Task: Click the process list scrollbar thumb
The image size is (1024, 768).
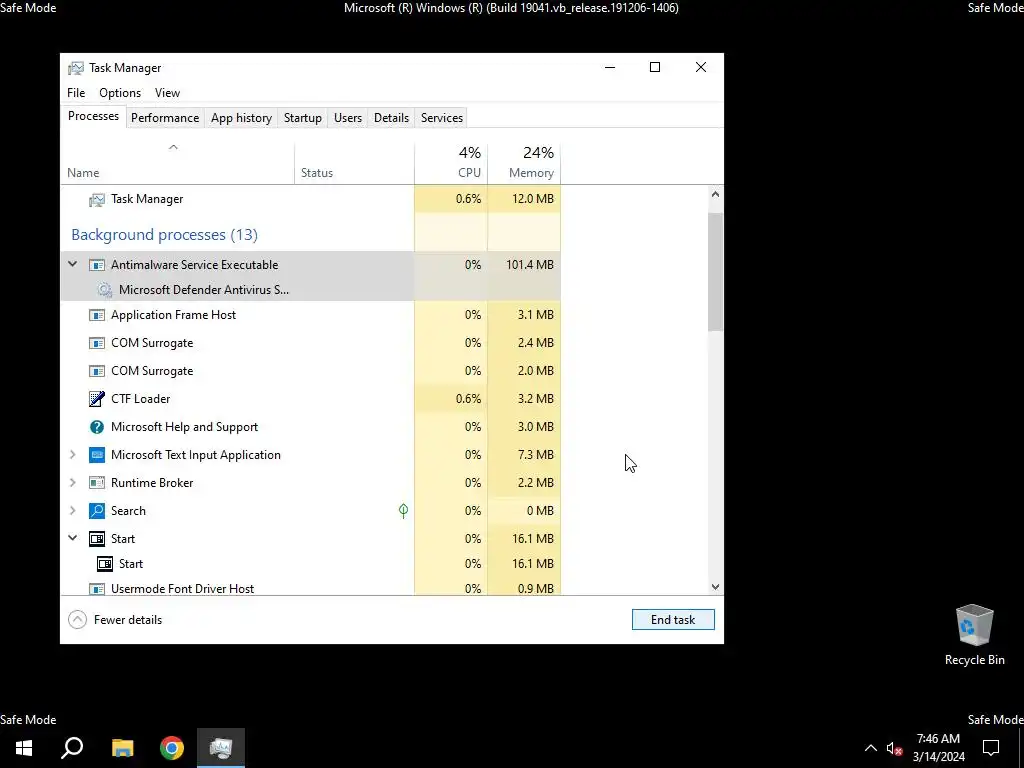Action: coord(715,272)
